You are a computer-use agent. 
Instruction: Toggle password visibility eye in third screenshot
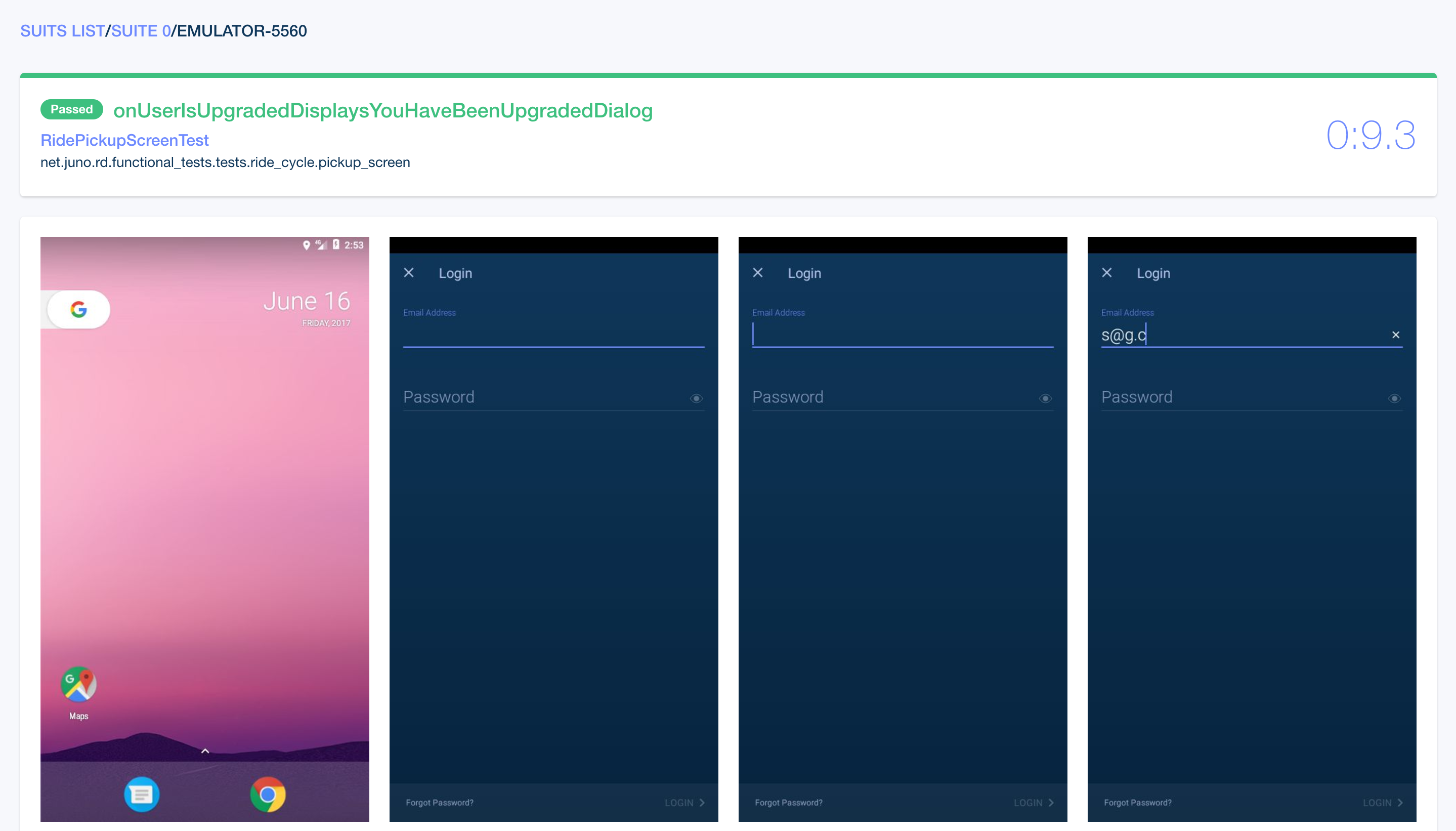click(x=1045, y=398)
